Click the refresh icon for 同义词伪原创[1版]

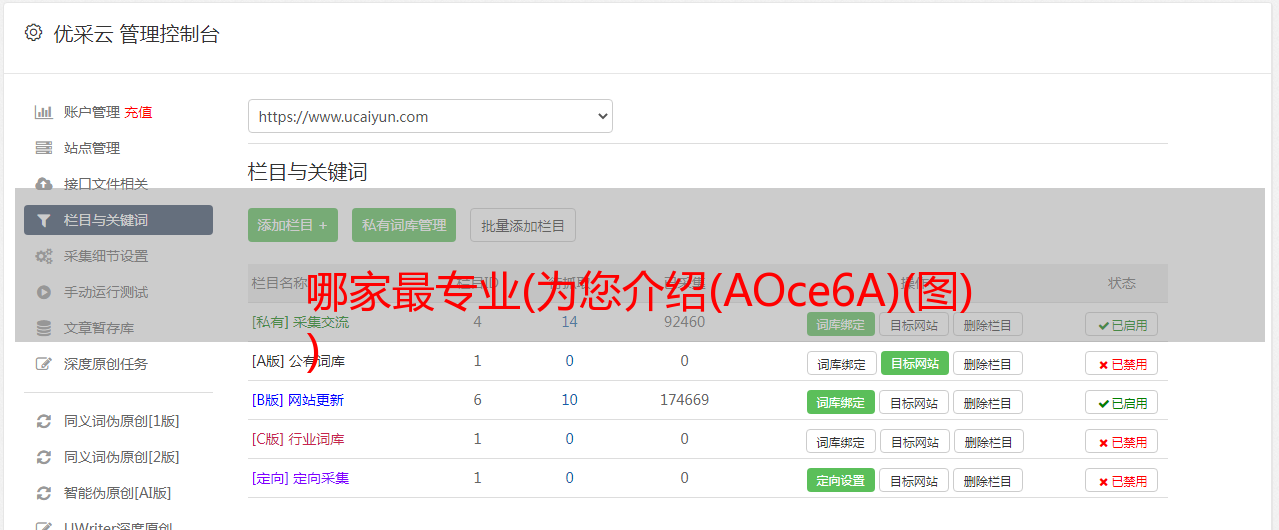click(43, 421)
